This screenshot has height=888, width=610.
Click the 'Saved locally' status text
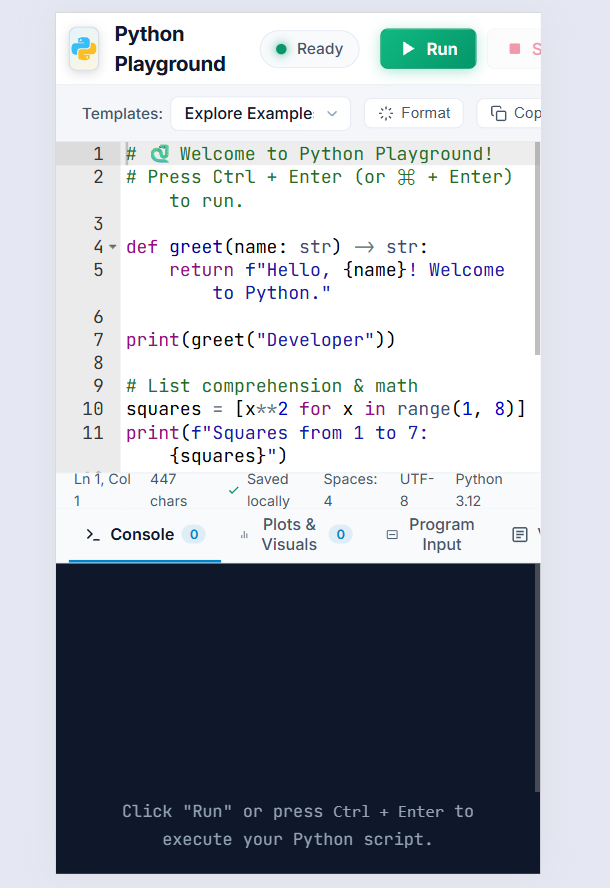268,490
